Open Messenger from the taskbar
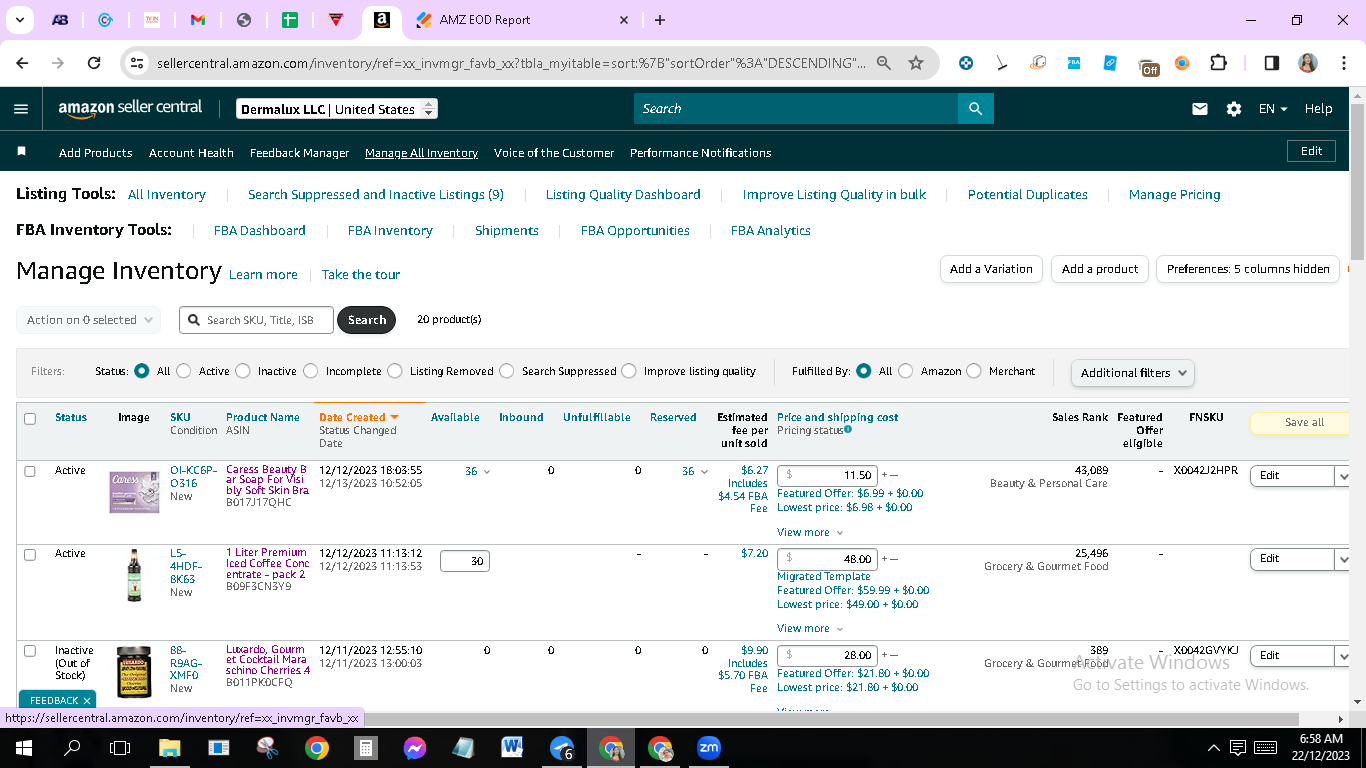The height and width of the screenshot is (768, 1366). click(x=415, y=747)
